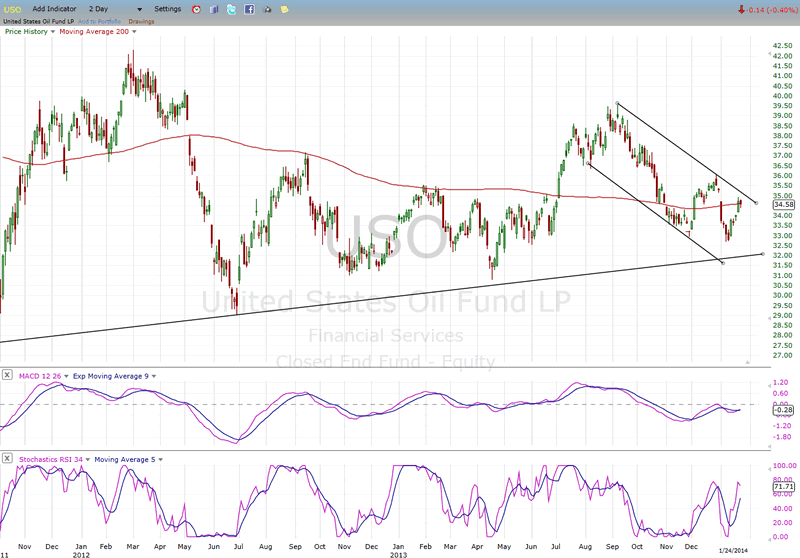
Task: Click the price axis arrow near 42.00
Action: click(x=769, y=54)
